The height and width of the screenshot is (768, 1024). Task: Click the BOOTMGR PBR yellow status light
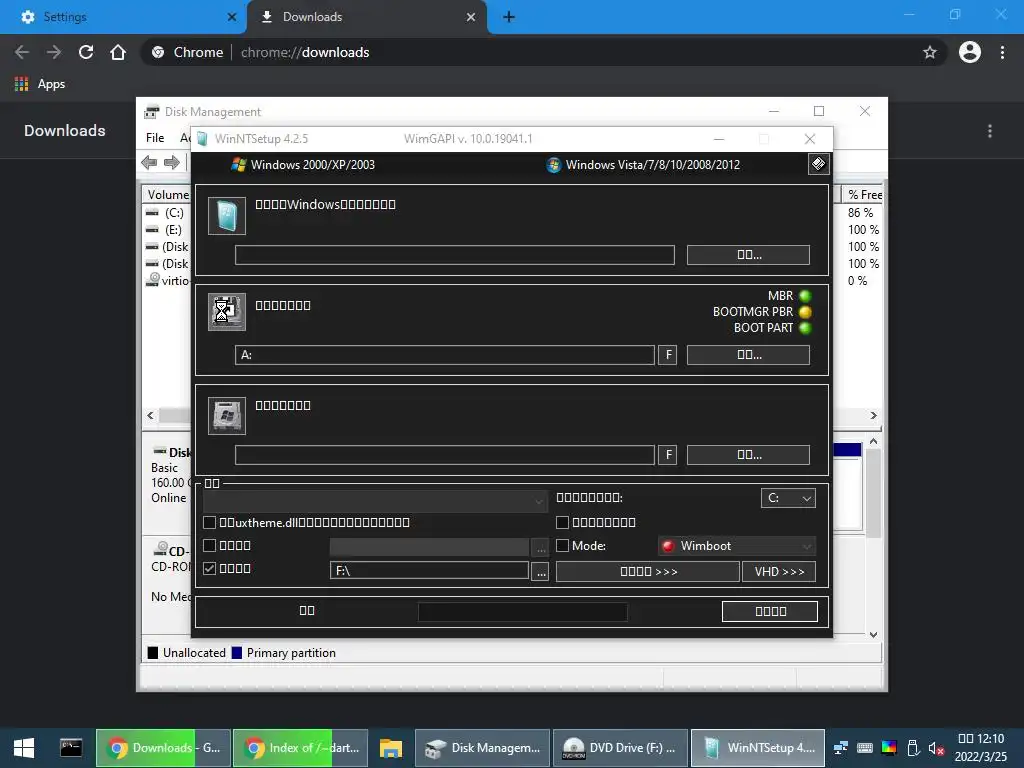[805, 312]
